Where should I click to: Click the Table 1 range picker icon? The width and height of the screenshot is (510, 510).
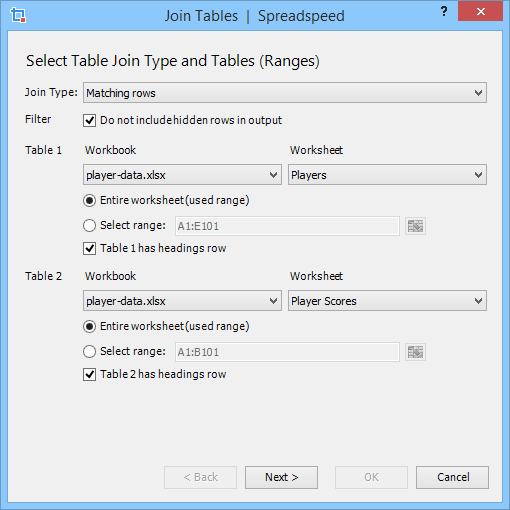[x=415, y=226]
